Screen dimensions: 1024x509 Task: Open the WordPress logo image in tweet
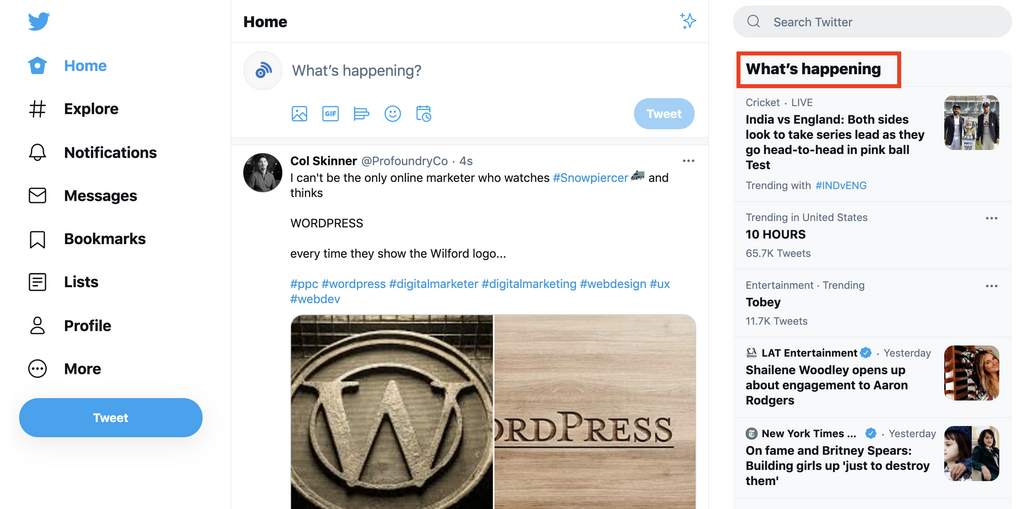coord(392,412)
